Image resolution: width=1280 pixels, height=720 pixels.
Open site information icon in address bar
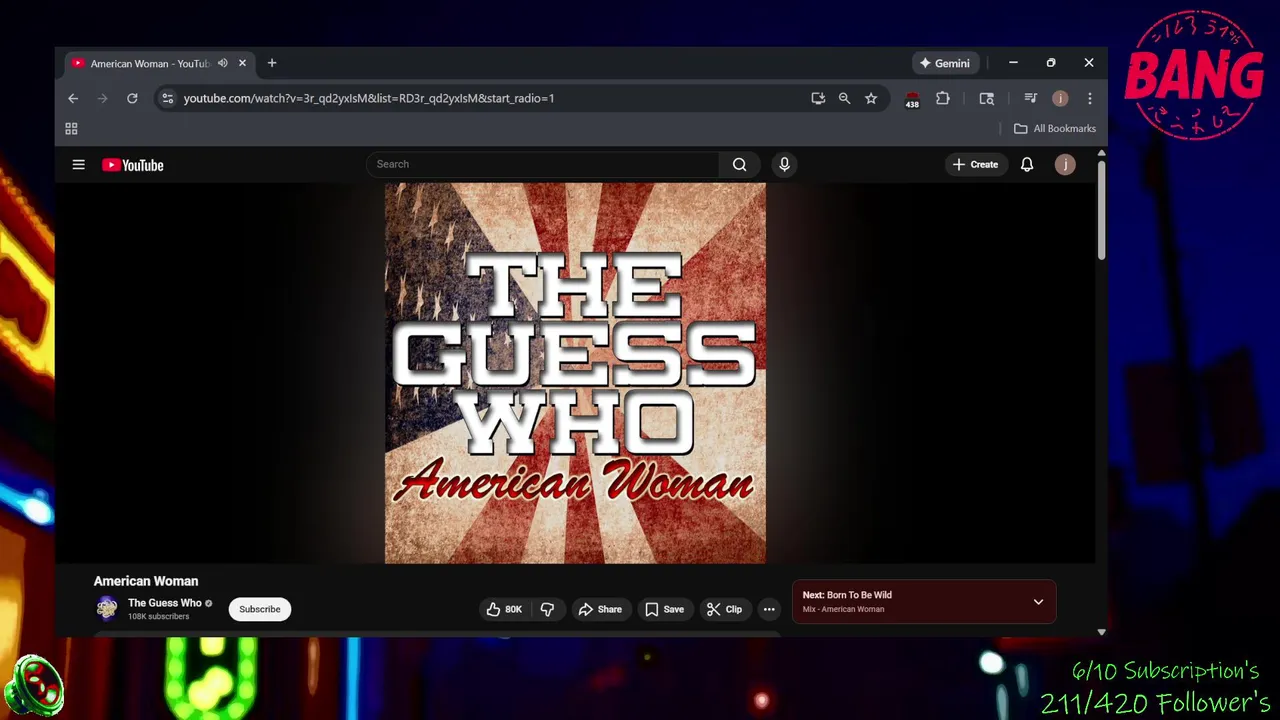pos(167,98)
